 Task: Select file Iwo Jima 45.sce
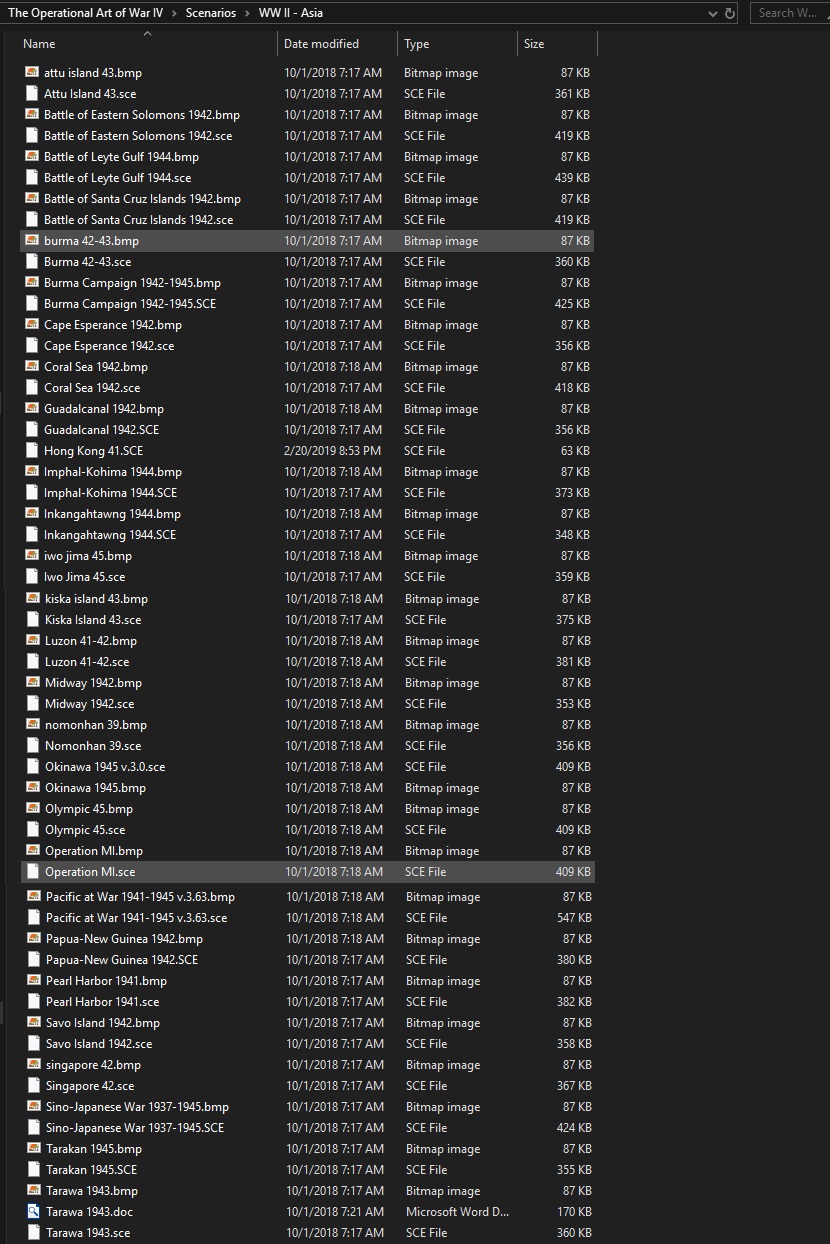pyautogui.click(x=84, y=577)
